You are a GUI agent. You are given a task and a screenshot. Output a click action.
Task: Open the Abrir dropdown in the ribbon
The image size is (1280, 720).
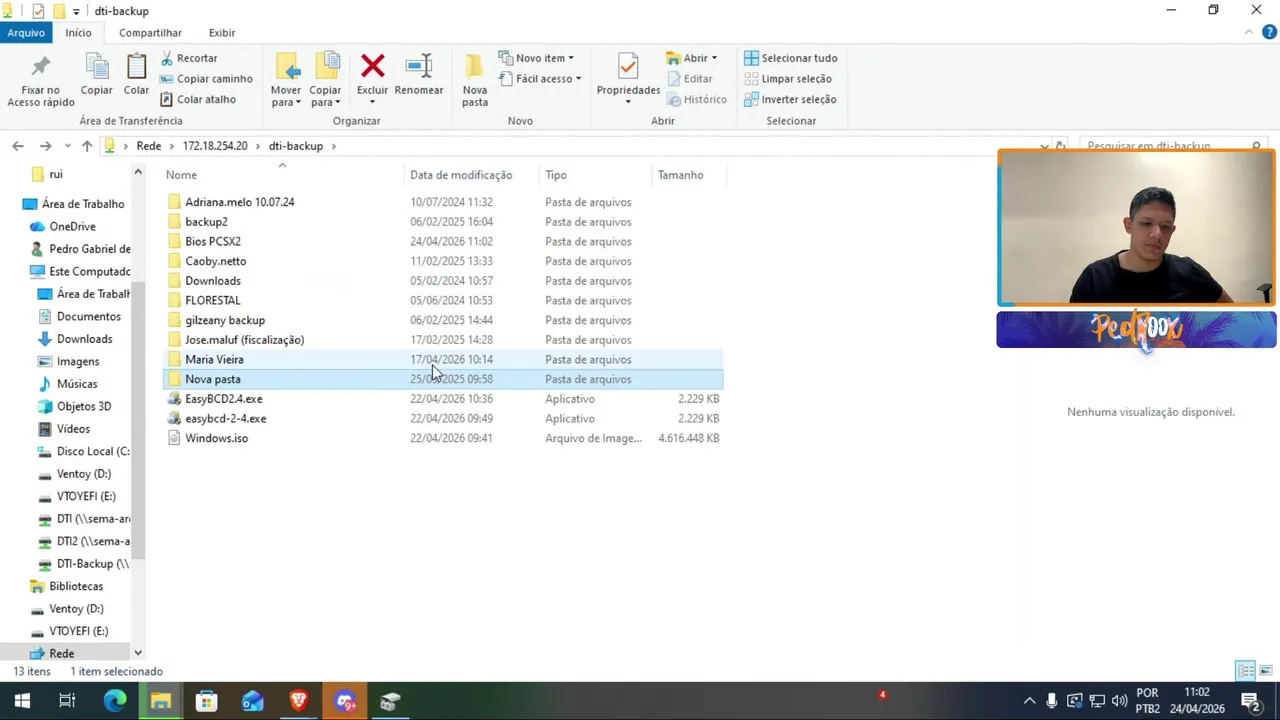point(691,58)
